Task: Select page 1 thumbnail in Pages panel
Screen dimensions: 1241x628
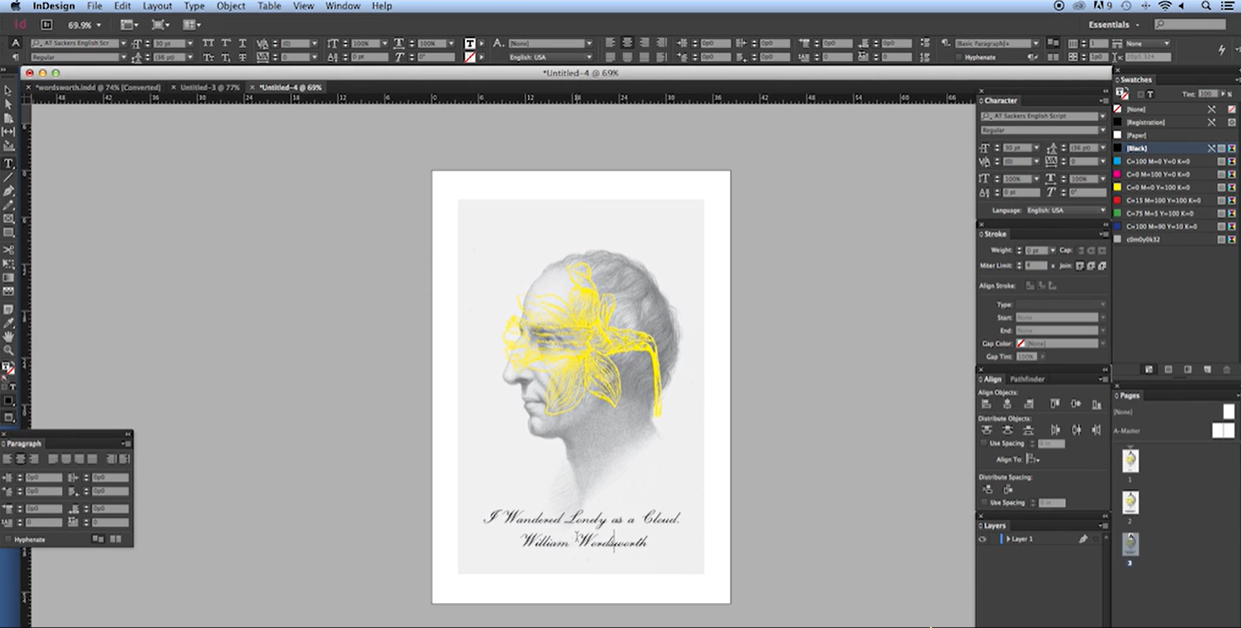Action: click(x=1130, y=460)
